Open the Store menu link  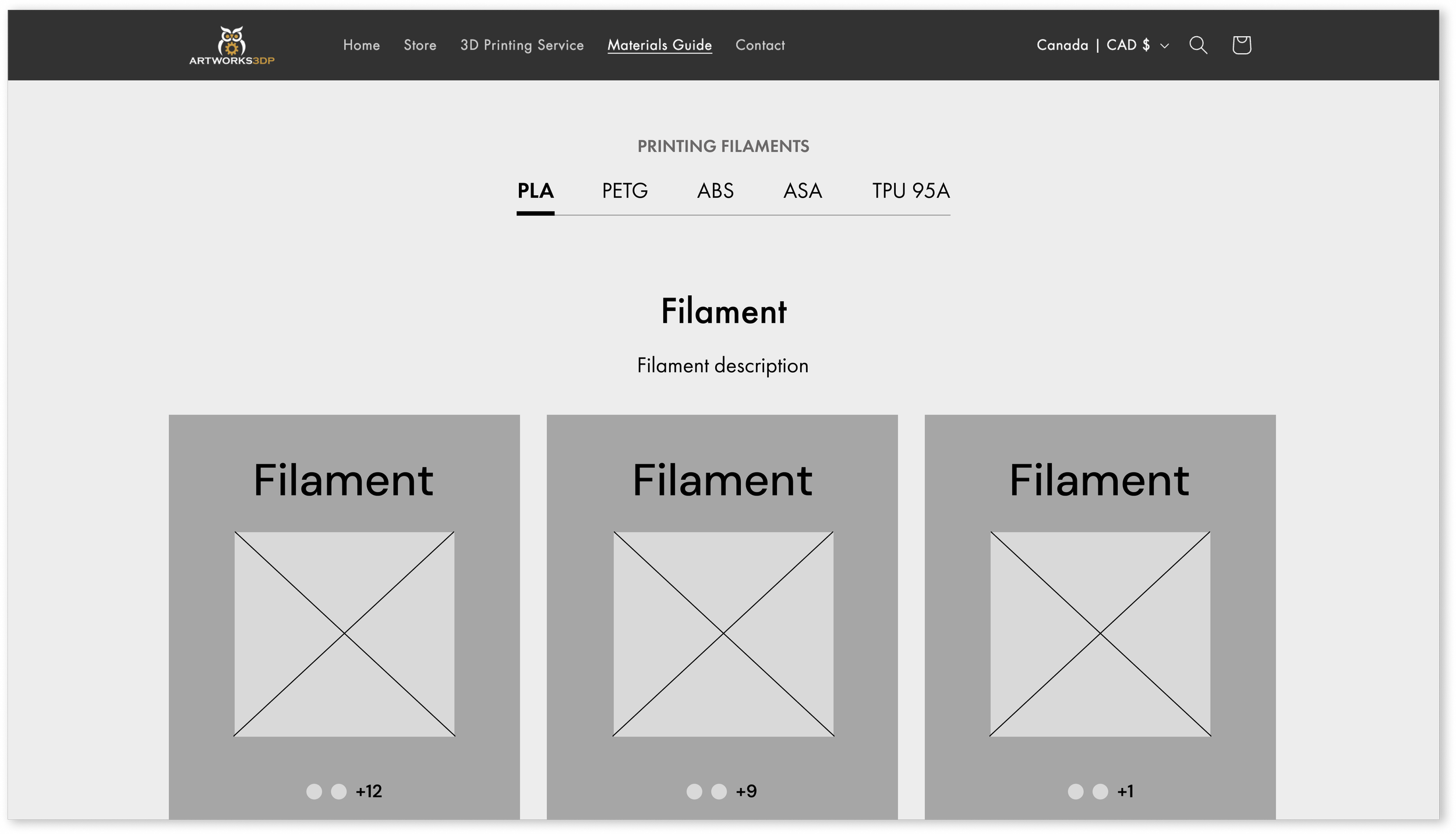click(419, 45)
